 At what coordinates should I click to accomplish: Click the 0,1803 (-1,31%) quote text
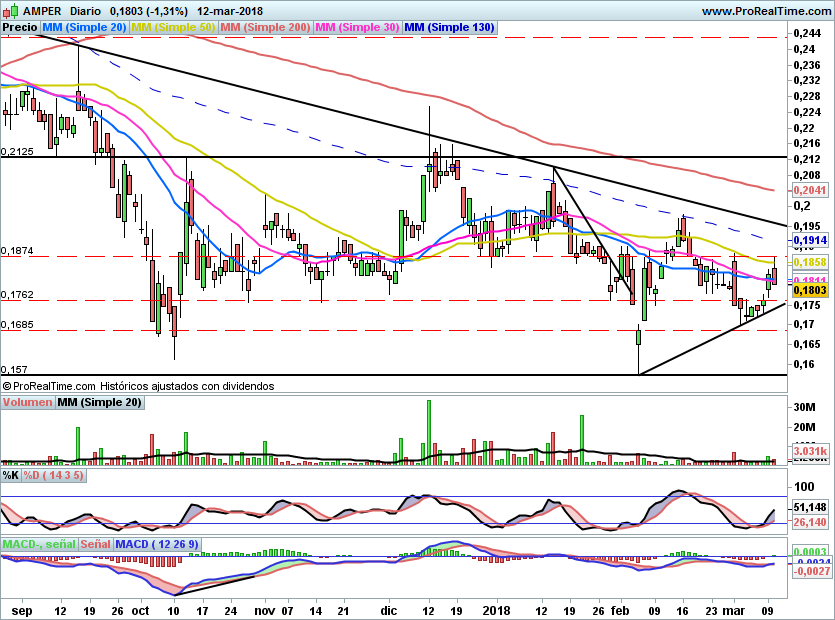[149, 11]
